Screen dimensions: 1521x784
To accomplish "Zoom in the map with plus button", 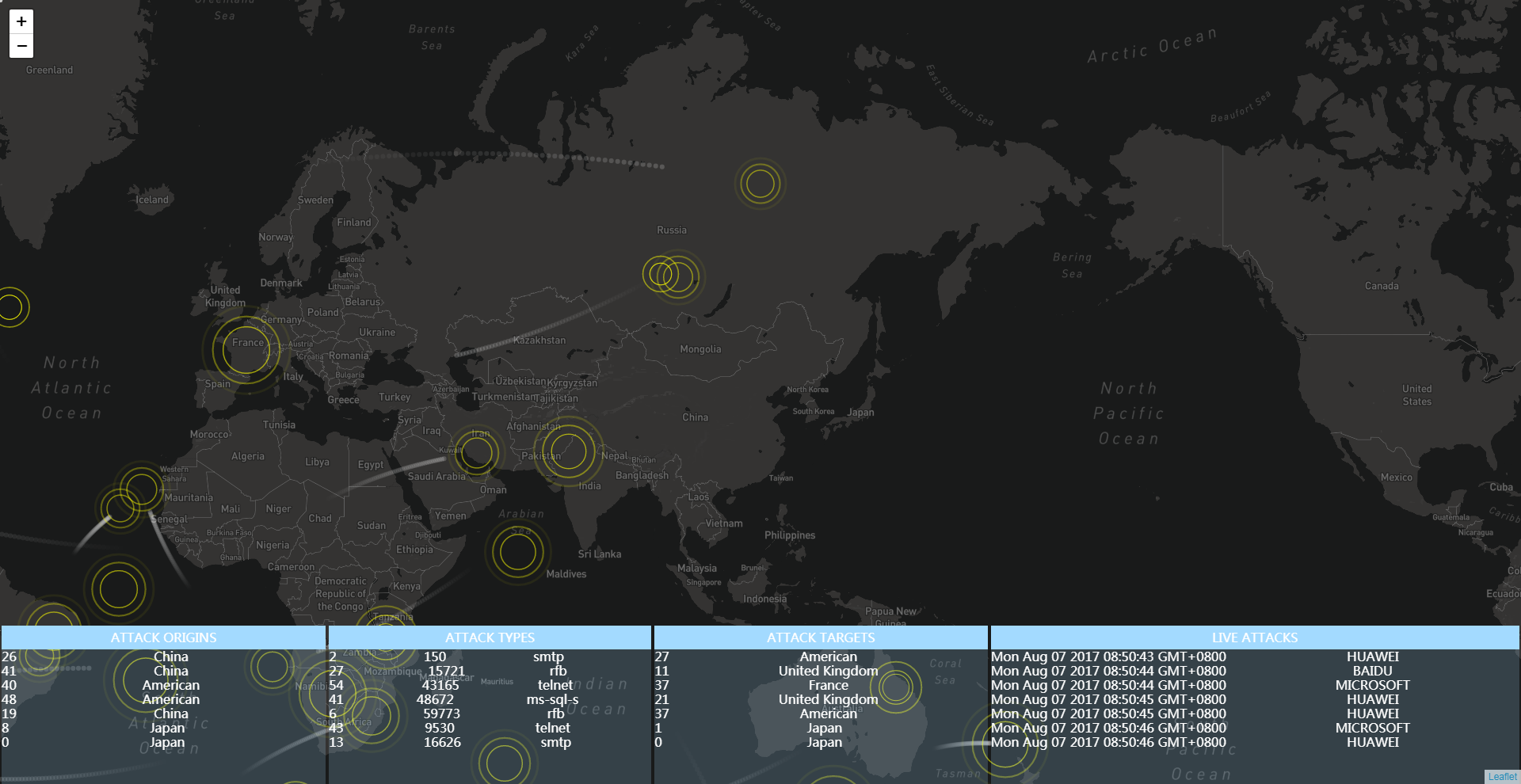I will 21,21.
